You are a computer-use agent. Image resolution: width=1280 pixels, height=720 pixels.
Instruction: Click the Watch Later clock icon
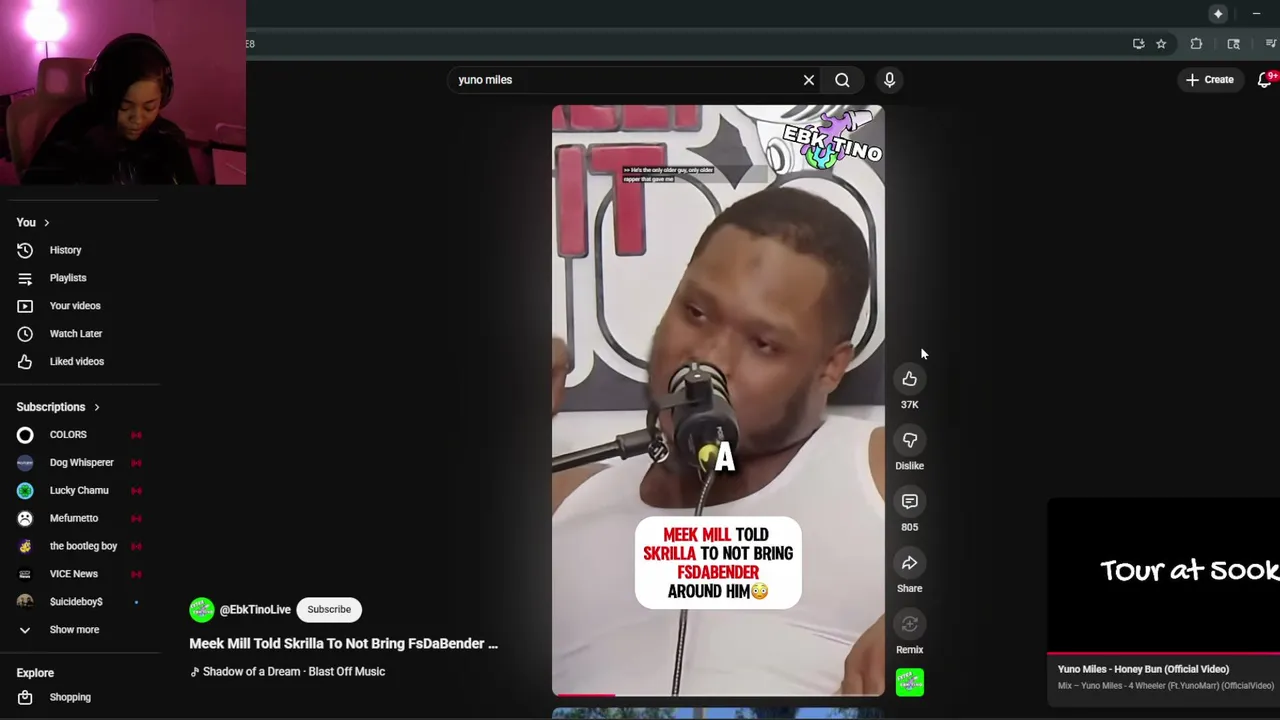tap(25, 334)
